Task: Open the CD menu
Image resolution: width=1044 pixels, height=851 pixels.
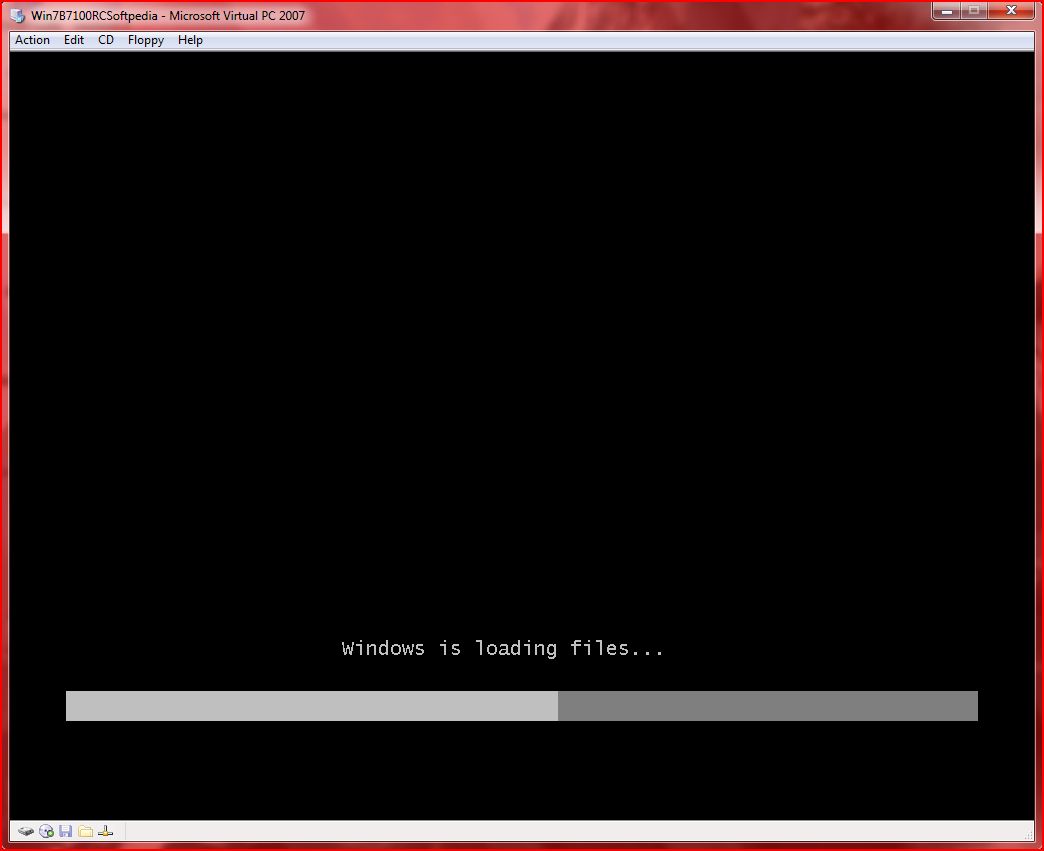Action: (106, 40)
